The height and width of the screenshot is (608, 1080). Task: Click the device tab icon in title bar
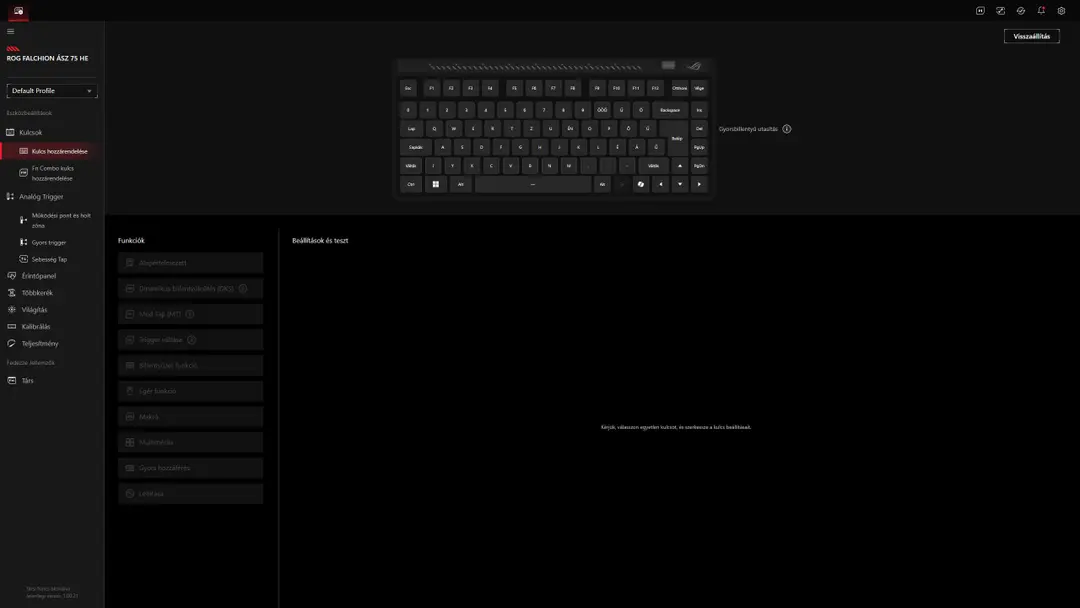coord(19,11)
